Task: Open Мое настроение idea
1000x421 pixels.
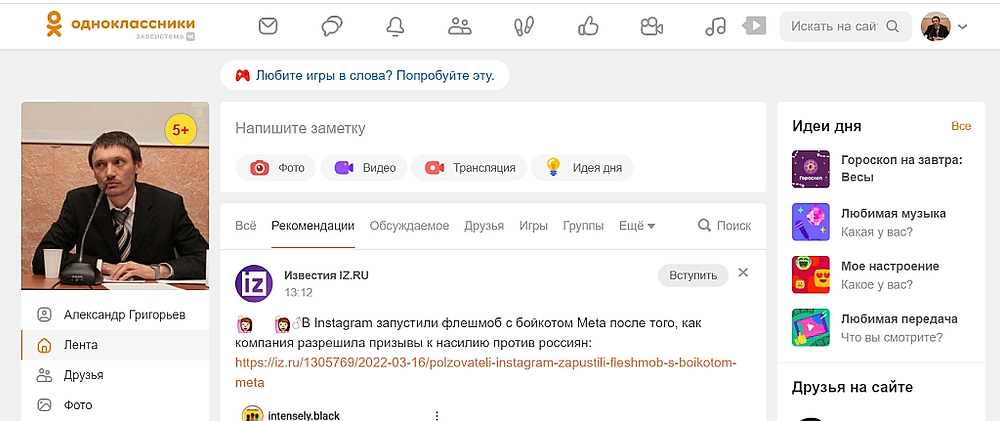Action: (890, 267)
